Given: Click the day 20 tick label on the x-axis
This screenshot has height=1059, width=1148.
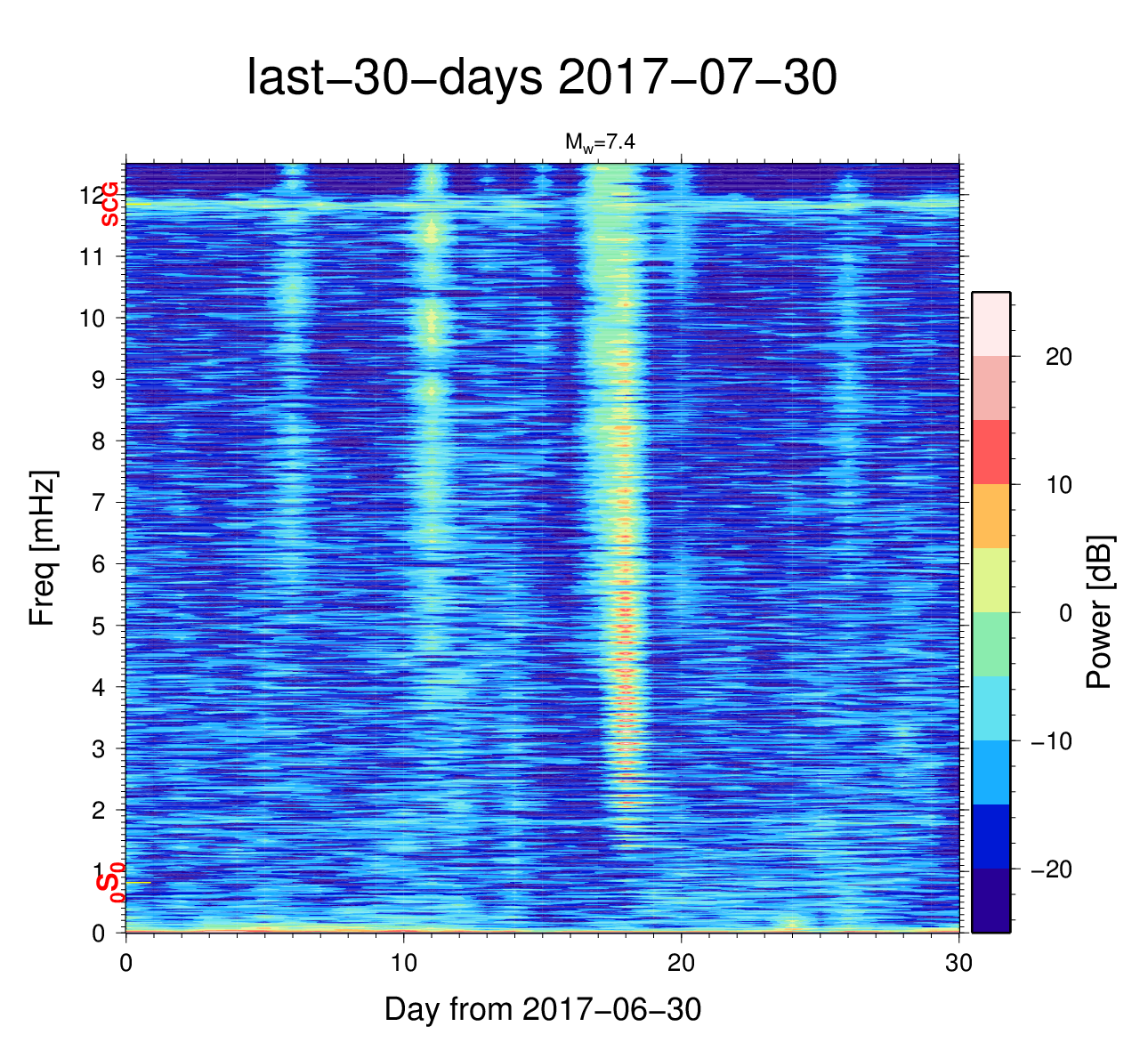Looking at the screenshot, I should coord(681,965).
